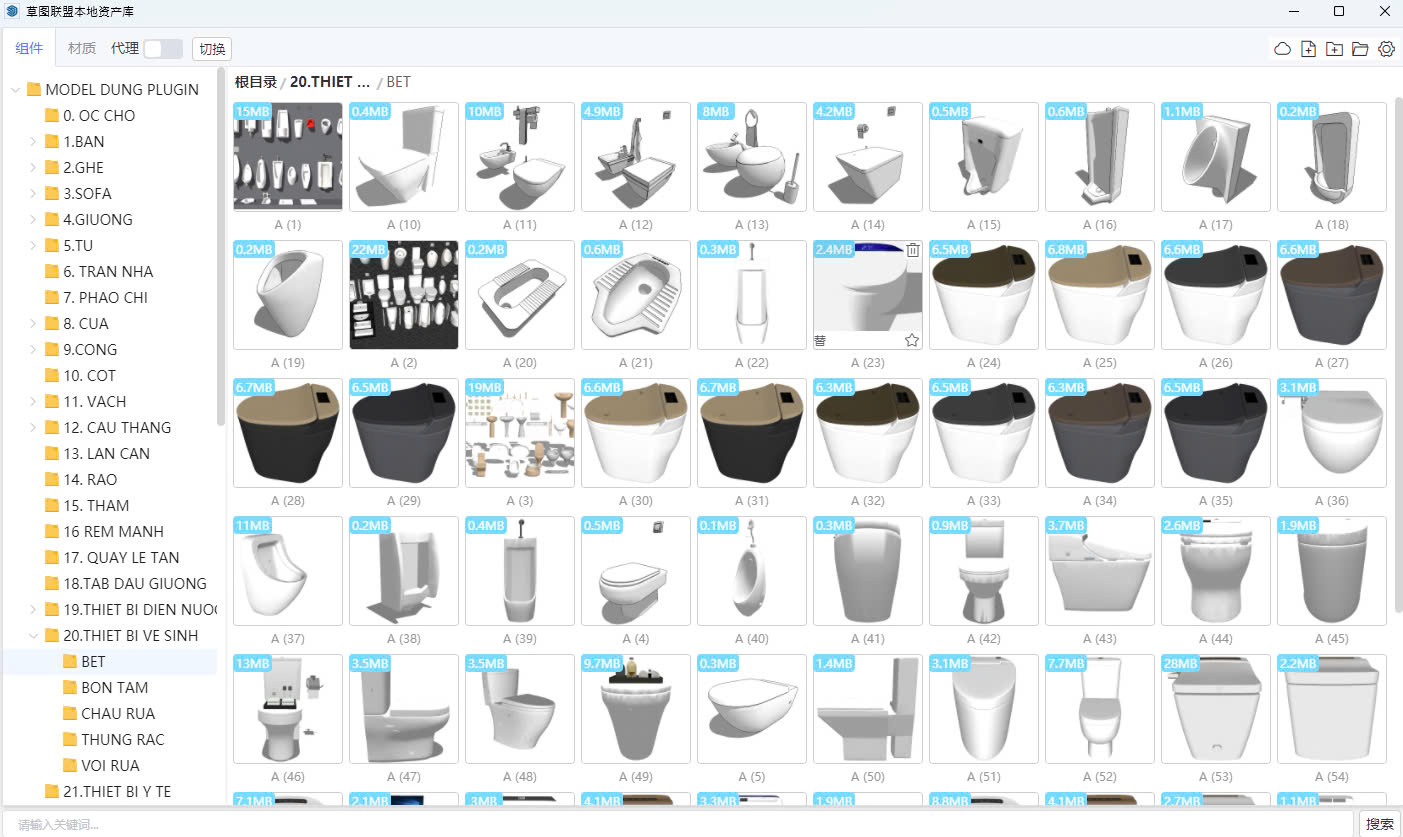The height and width of the screenshot is (837, 1403).
Task: Click the 根目录 breadcrumb link
Action: pos(255,82)
